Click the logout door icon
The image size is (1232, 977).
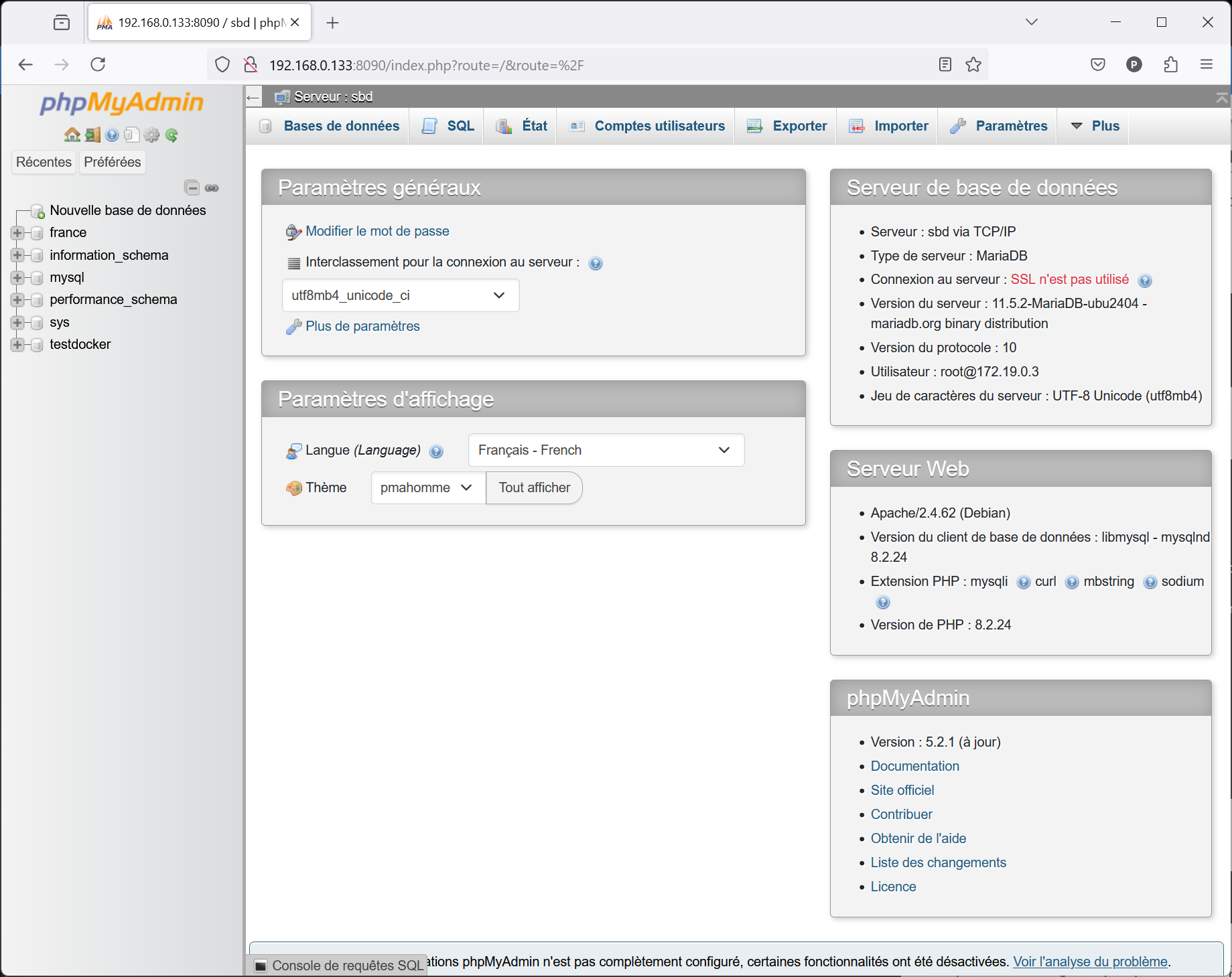(x=92, y=135)
